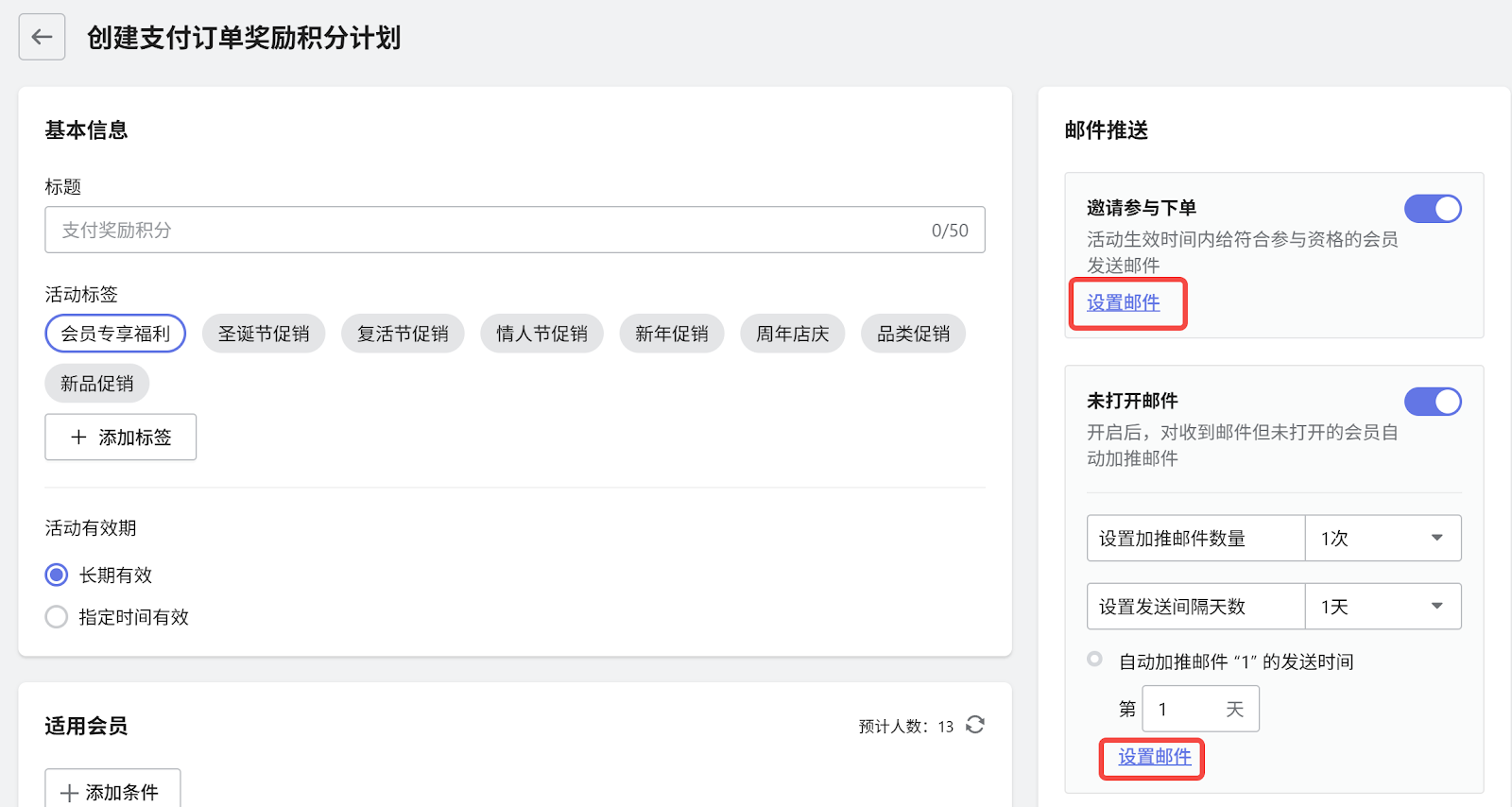Click the back arrow button
This screenshot has width=1512, height=807.
coord(42,37)
